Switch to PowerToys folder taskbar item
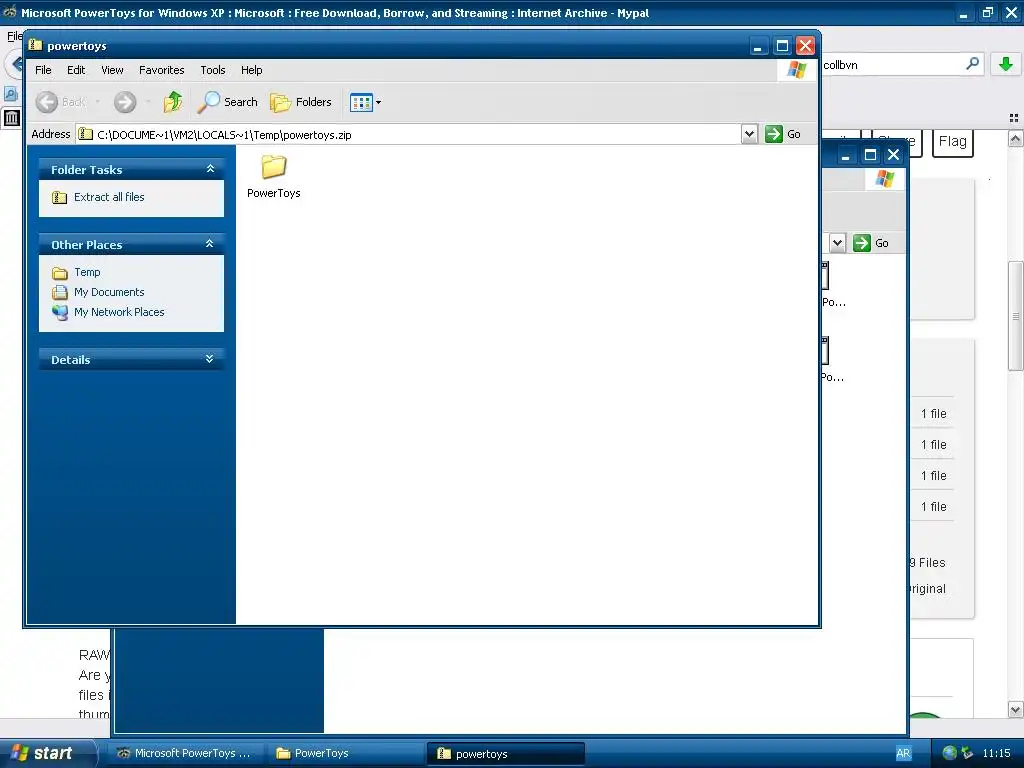This screenshot has width=1024, height=768. coord(346,753)
